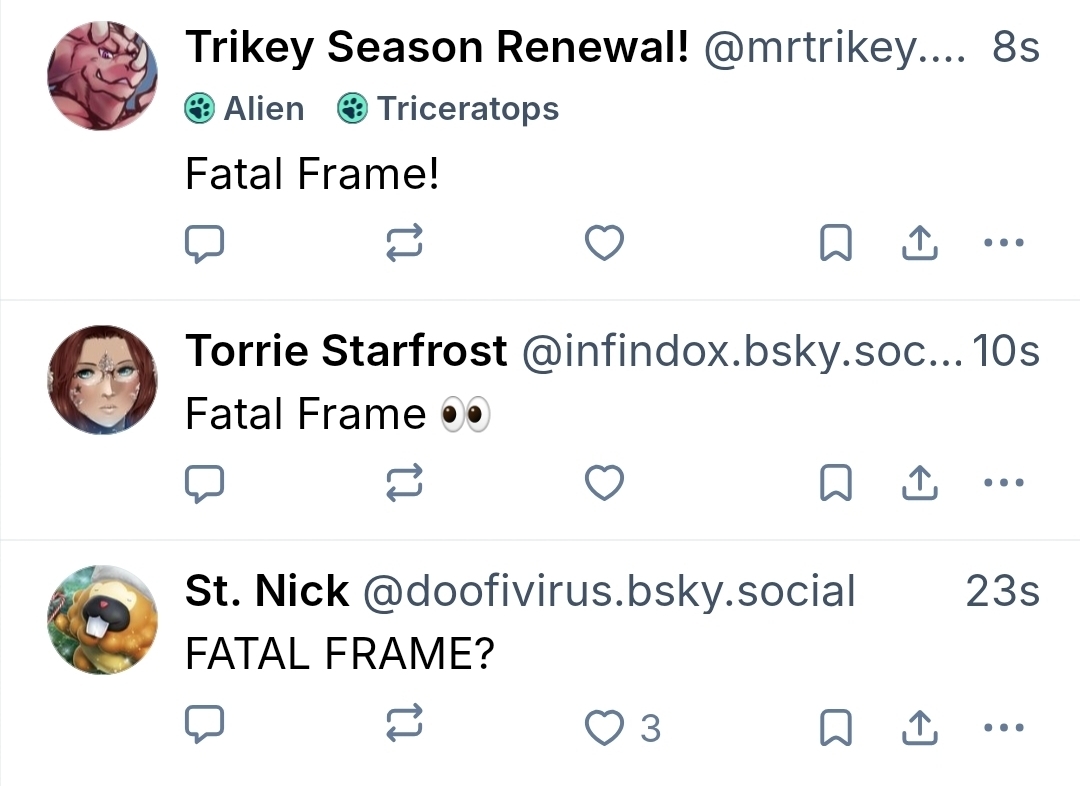Viewport: 1080px width, 786px height.
Task: Open more options on St. Nick's post
Action: pos(1004,727)
